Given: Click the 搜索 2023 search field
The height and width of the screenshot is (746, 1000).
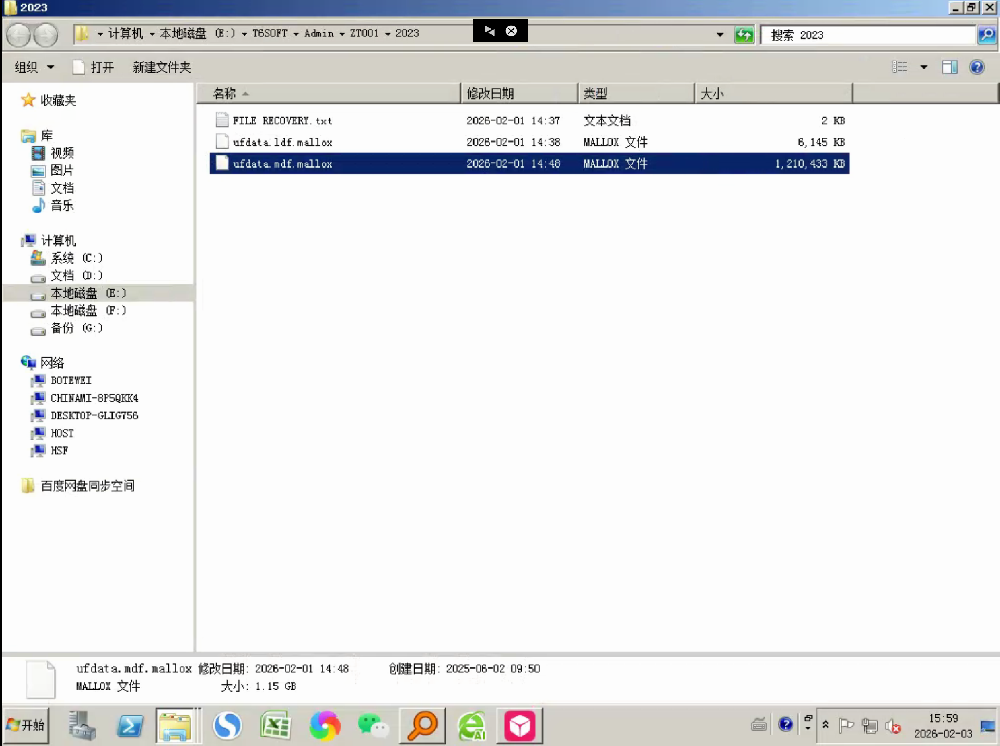Looking at the screenshot, I should (866, 34).
